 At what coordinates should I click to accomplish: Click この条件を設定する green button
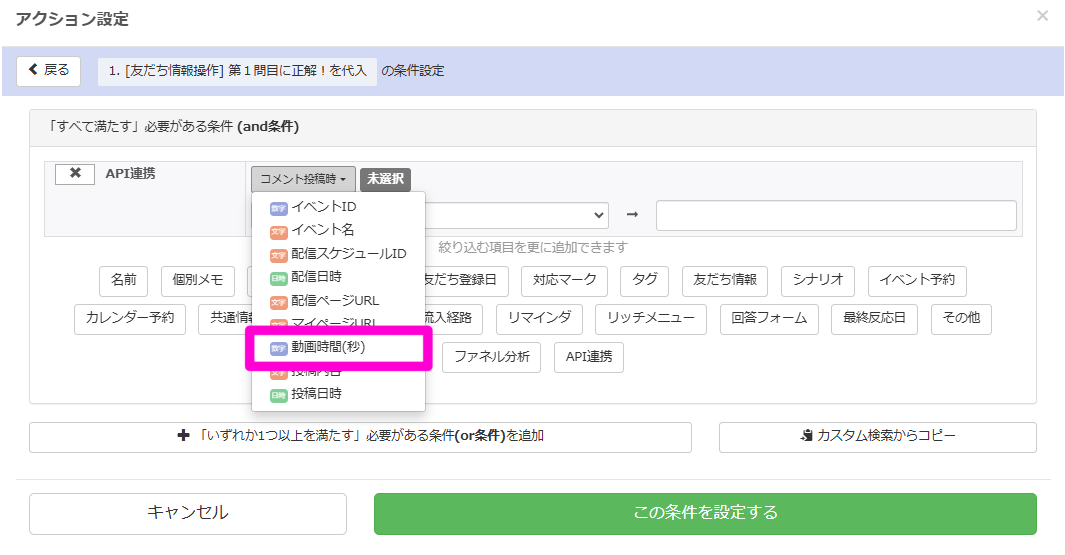[x=705, y=514]
